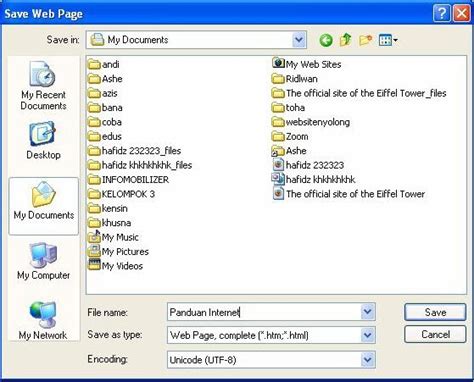This screenshot has width=474, height=382.
Task: Select the My Music folder
Action: tap(113, 237)
